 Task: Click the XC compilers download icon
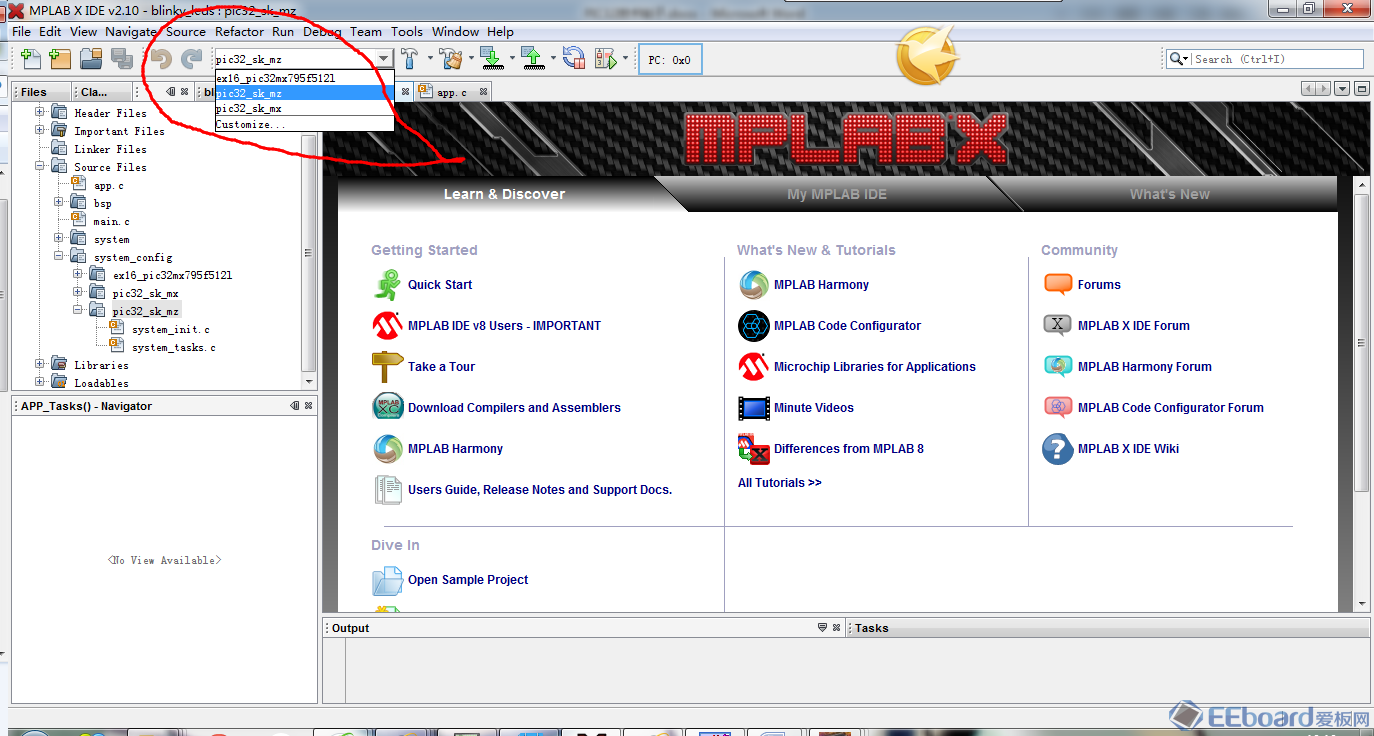click(x=387, y=408)
